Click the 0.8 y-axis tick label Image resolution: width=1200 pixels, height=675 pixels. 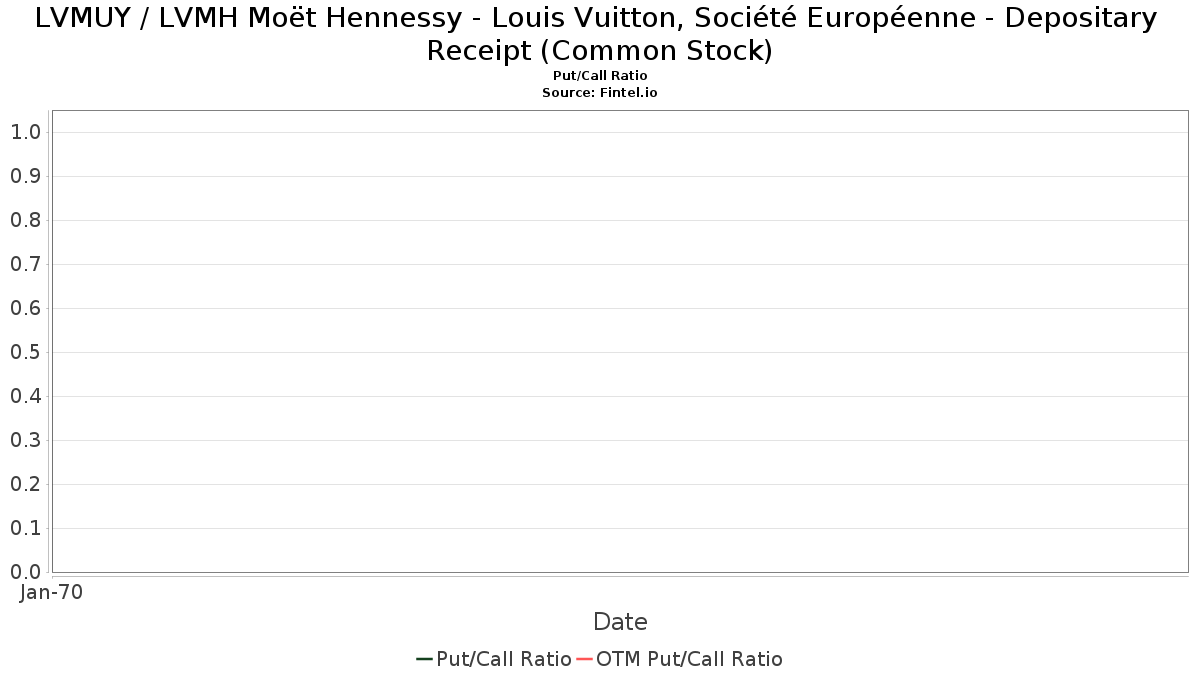click(25, 220)
